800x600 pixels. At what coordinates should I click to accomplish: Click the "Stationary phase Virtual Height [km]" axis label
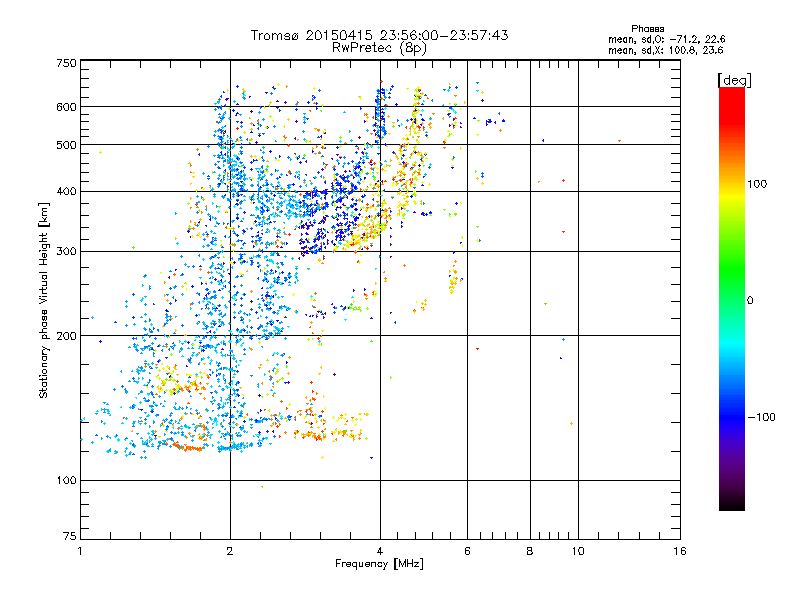[44, 301]
